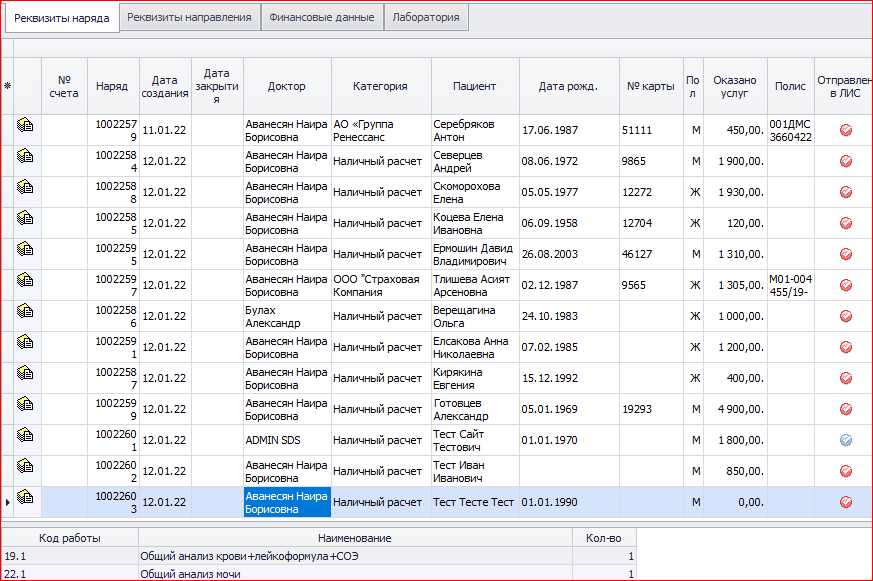This screenshot has width=873, height=581.
Task: Click the blue LIS status icon for Тест Сайт Тестович
Action: click(x=845, y=440)
